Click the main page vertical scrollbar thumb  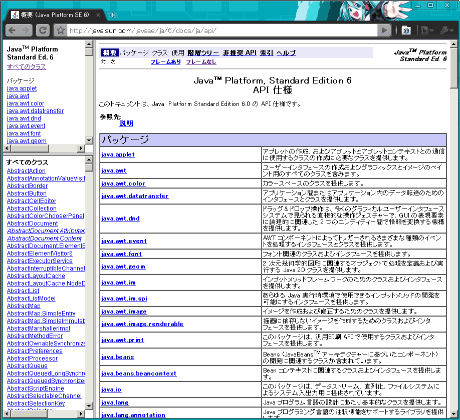coord(454,68)
